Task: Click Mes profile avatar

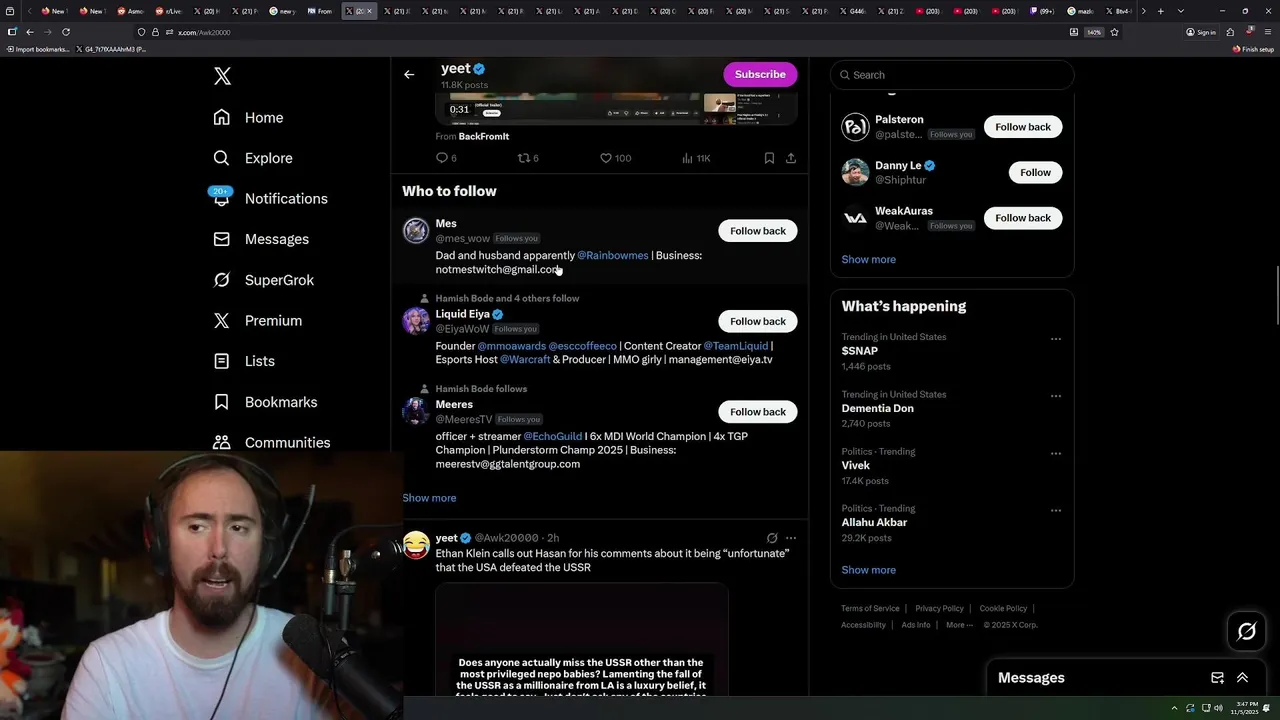Action: tap(416, 231)
